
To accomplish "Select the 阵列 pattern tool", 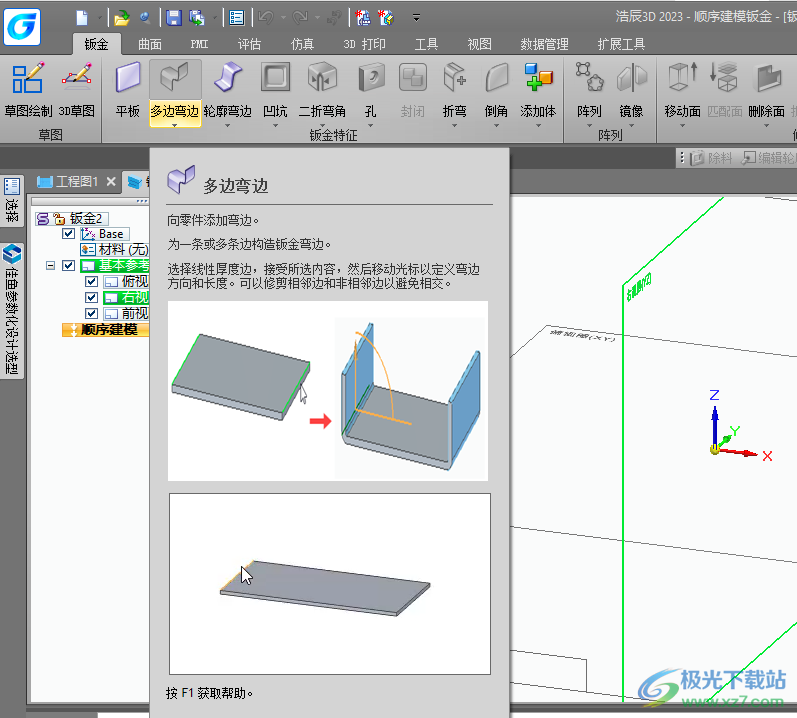I will (589, 90).
